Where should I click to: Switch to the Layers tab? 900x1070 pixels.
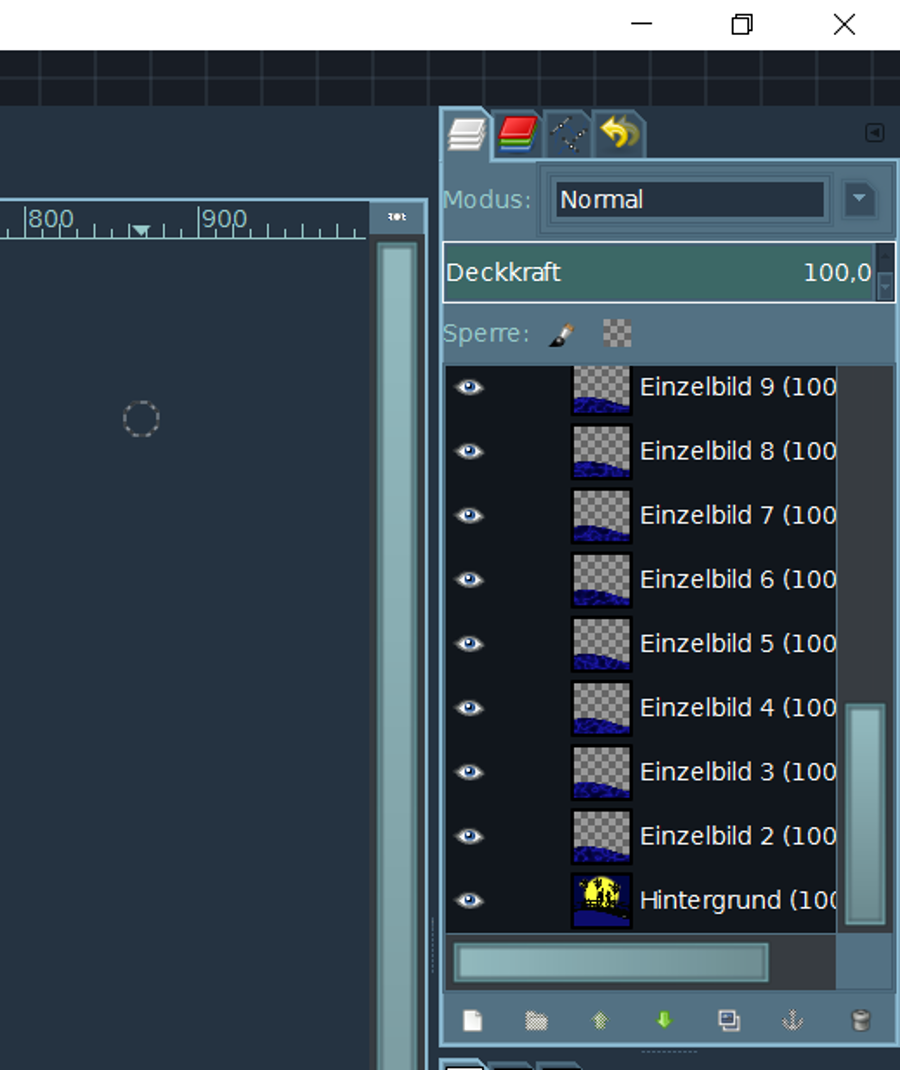pyautogui.click(x=467, y=134)
